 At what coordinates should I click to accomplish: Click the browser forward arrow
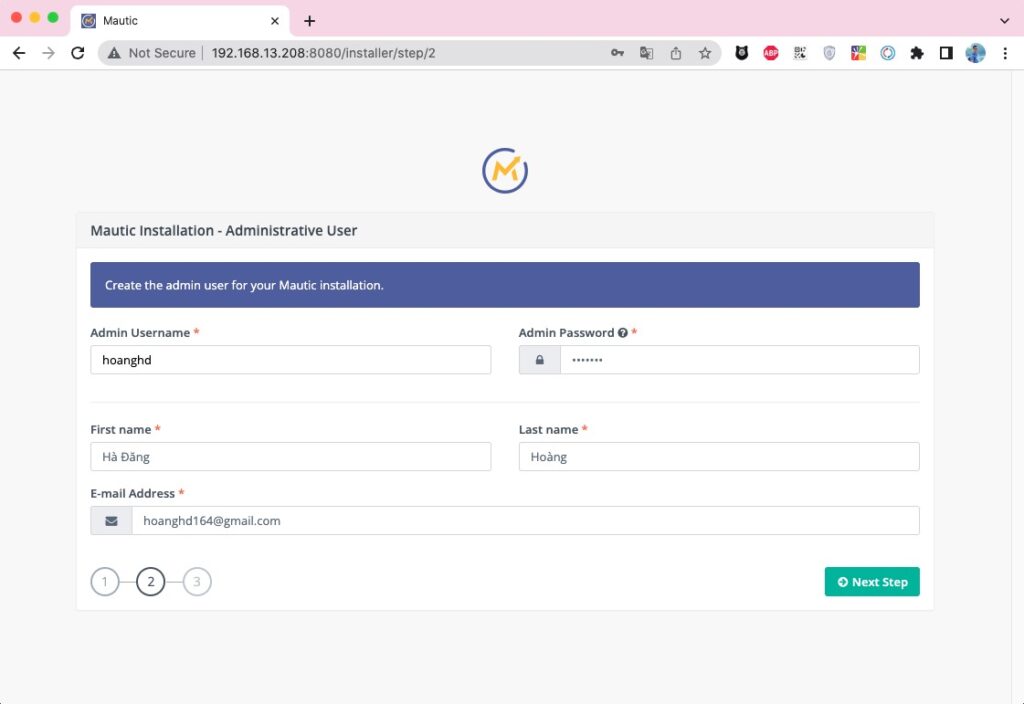pyautogui.click(x=48, y=53)
